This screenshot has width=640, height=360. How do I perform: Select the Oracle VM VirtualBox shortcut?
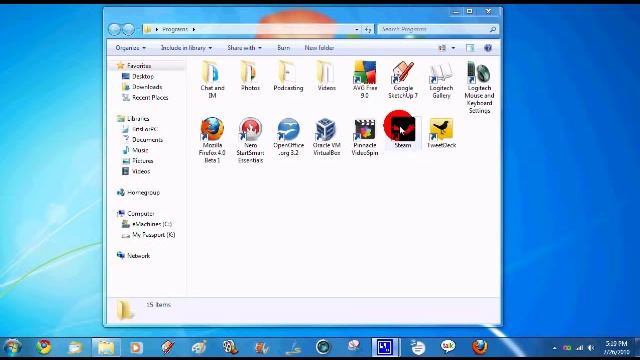pyautogui.click(x=326, y=137)
